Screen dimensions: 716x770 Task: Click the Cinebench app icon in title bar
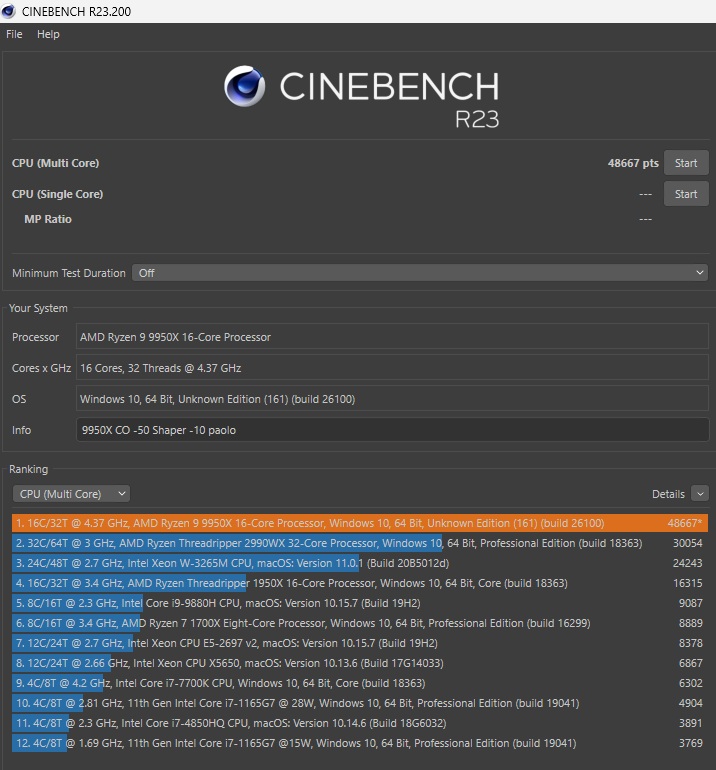[x=8, y=11]
